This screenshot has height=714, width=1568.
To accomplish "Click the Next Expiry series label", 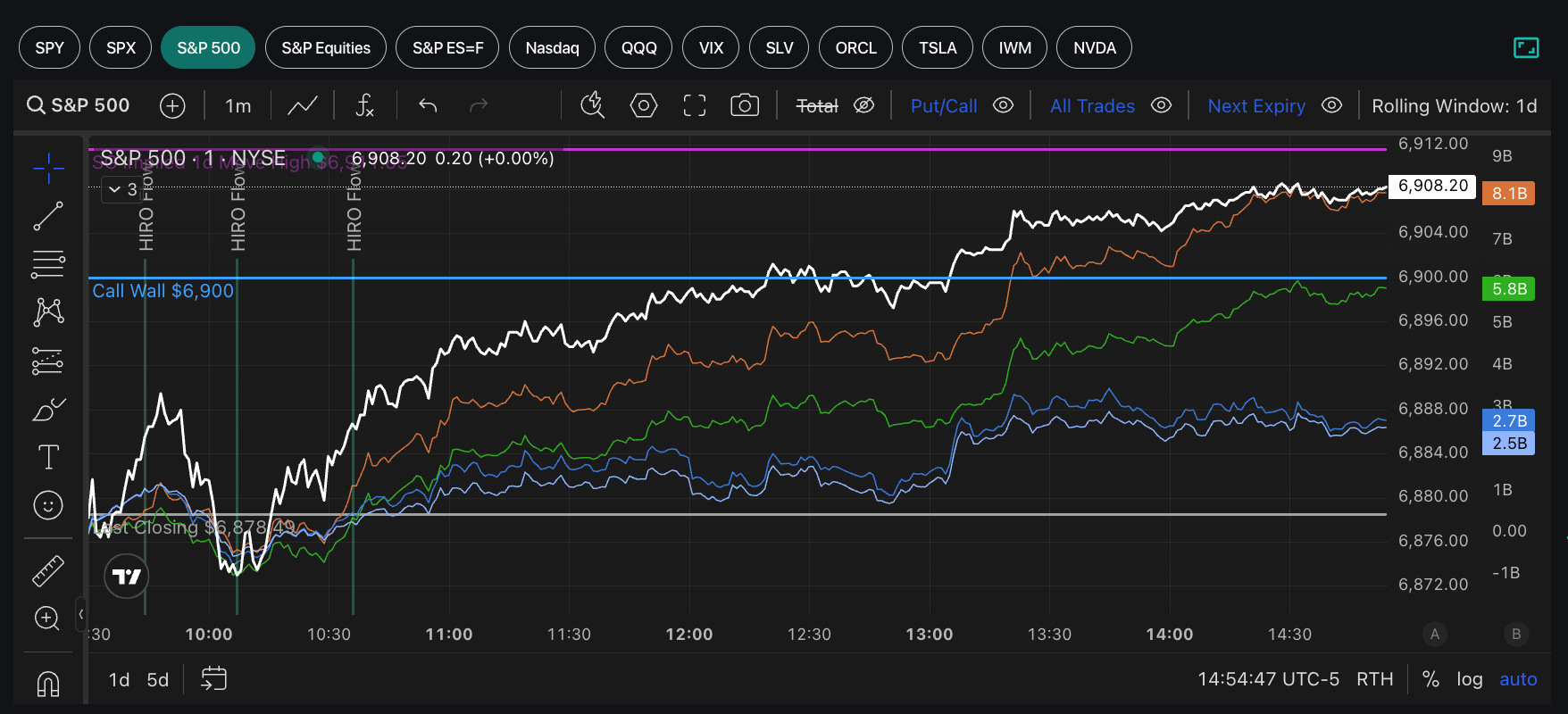I will click(x=1256, y=105).
